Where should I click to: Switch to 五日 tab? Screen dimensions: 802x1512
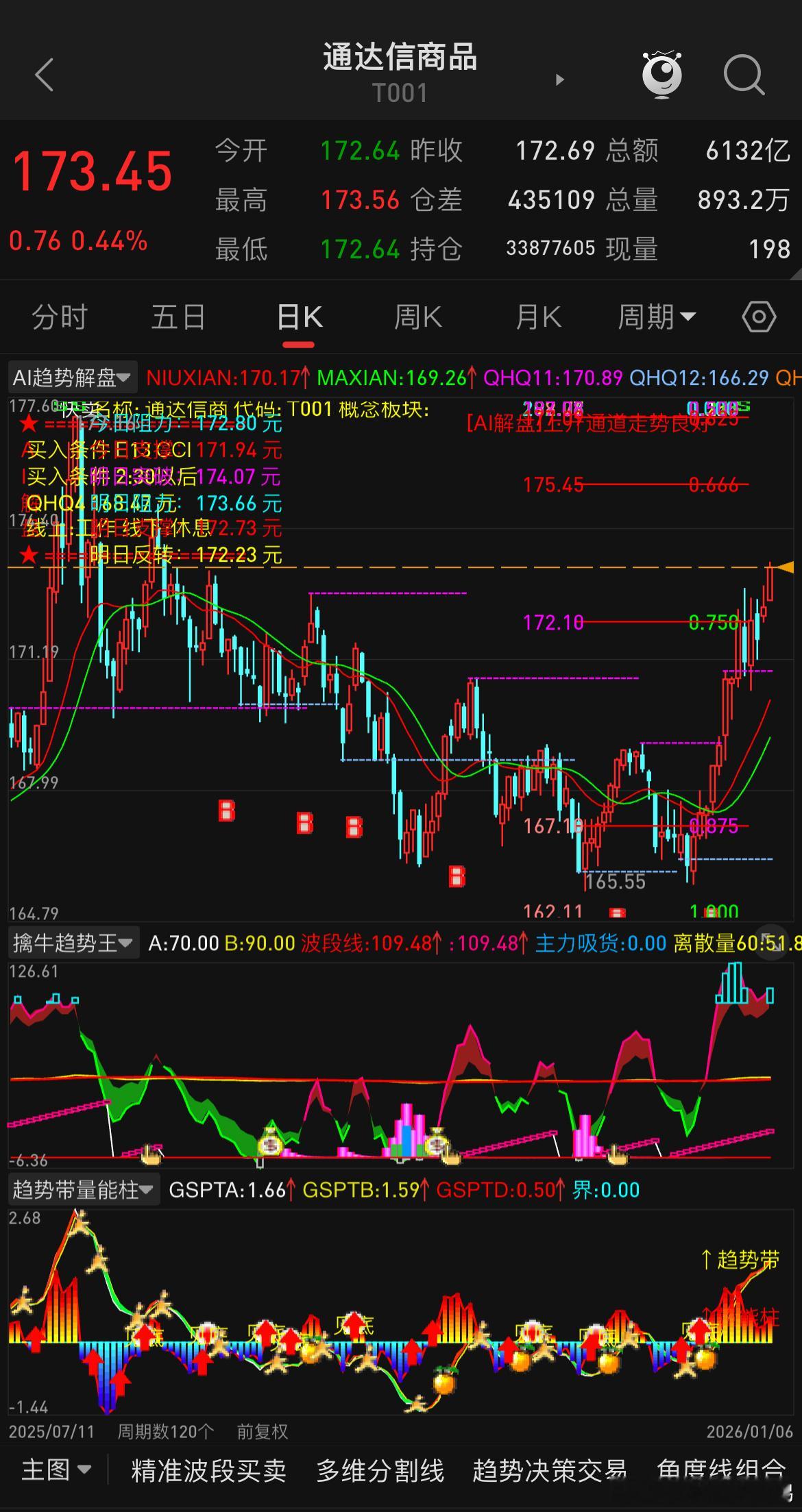click(x=178, y=317)
